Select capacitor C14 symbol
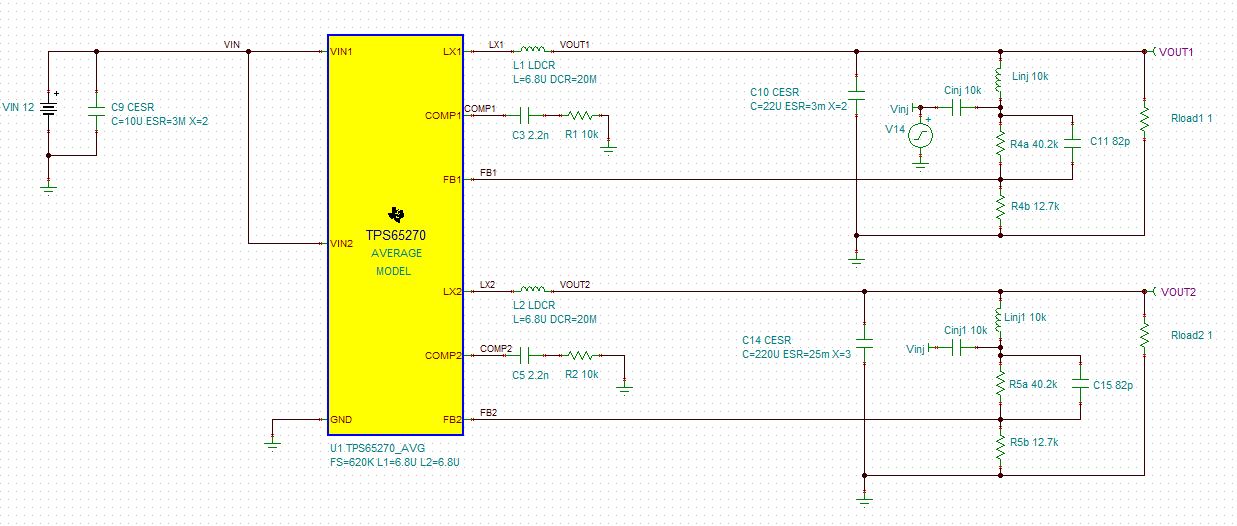The width and height of the screenshot is (1237, 526). click(866, 342)
